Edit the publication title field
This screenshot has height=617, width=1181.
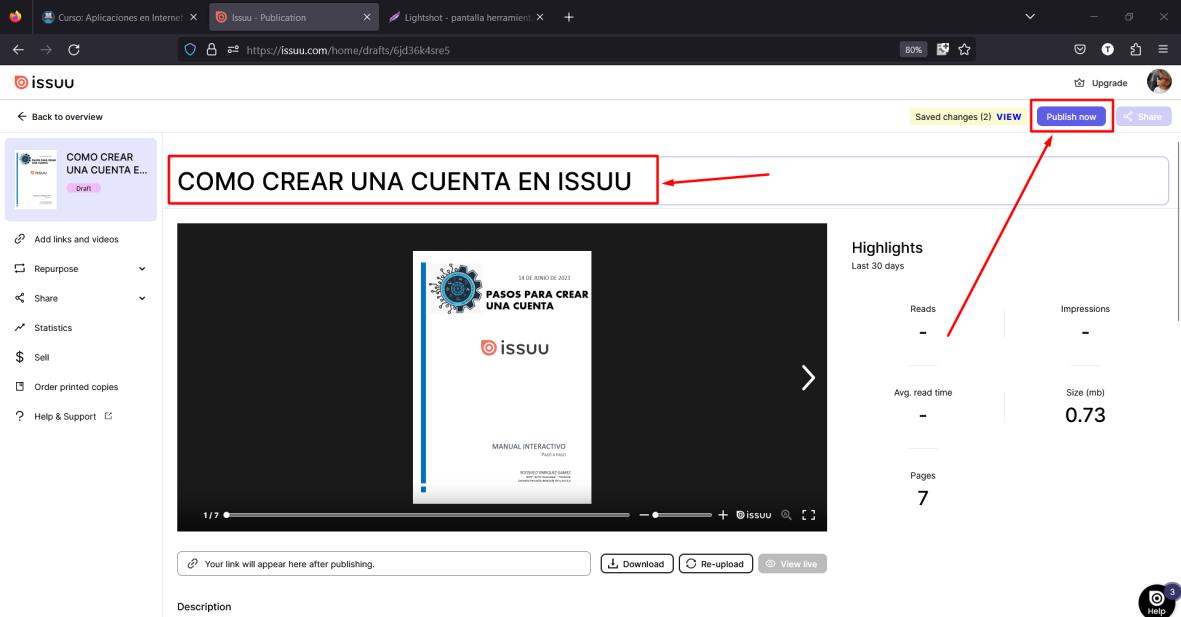(667, 181)
